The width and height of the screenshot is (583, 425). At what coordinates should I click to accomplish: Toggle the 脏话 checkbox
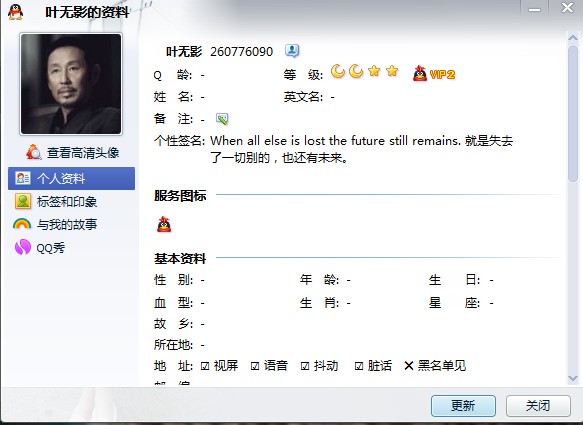[x=359, y=366]
